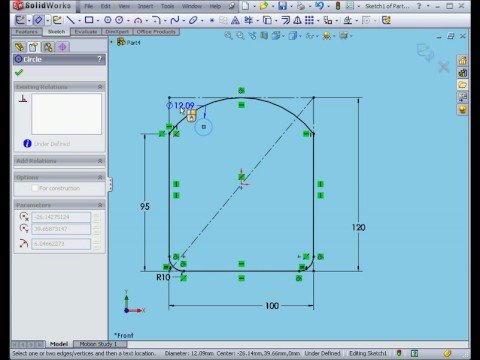This screenshot has height=360, width=480.
Task: Click Zoom to Area magnifier icon
Action: click(240, 36)
